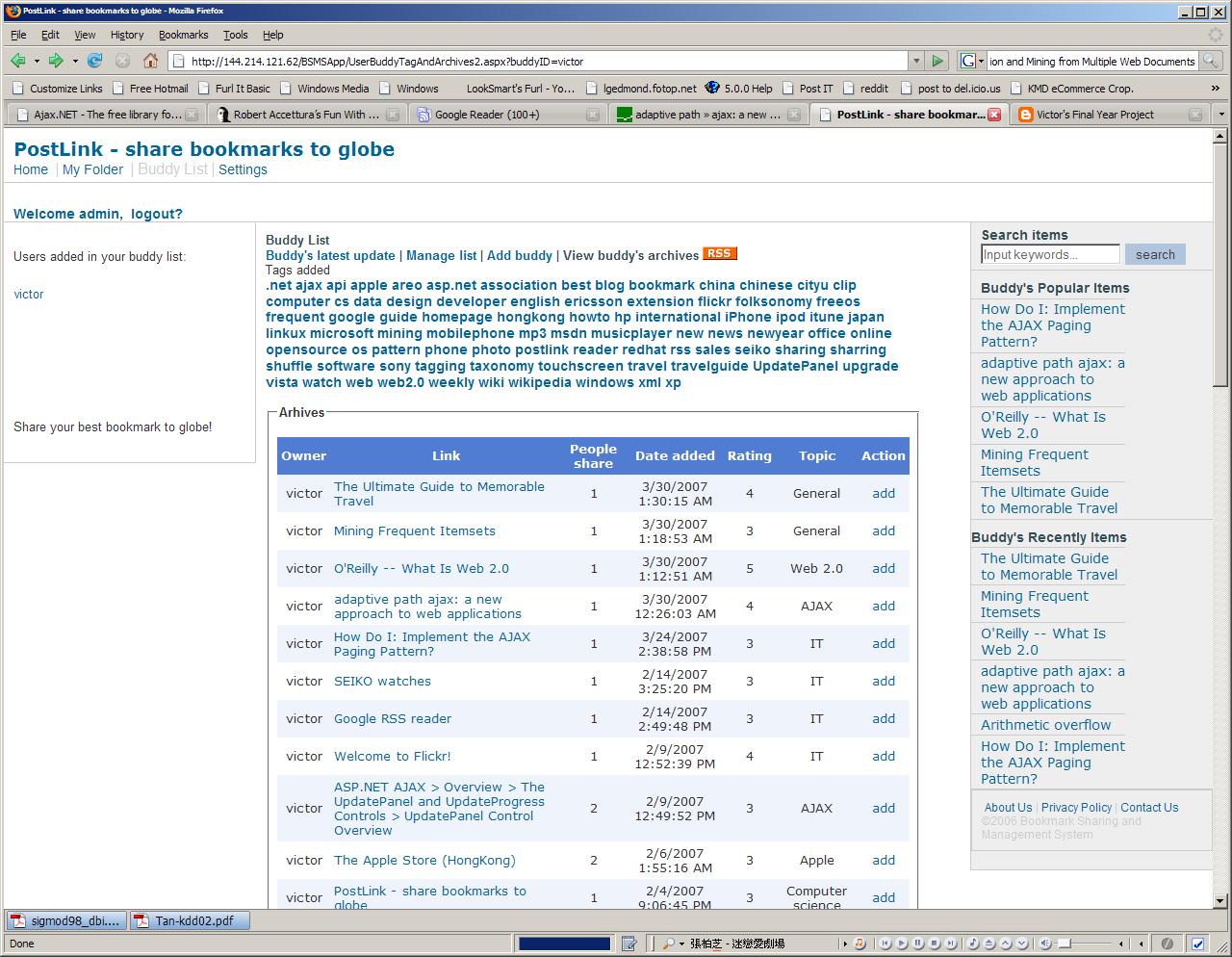1232x957 pixels.
Task: Toggle the checkmark icon in status bar
Action: (1198, 944)
